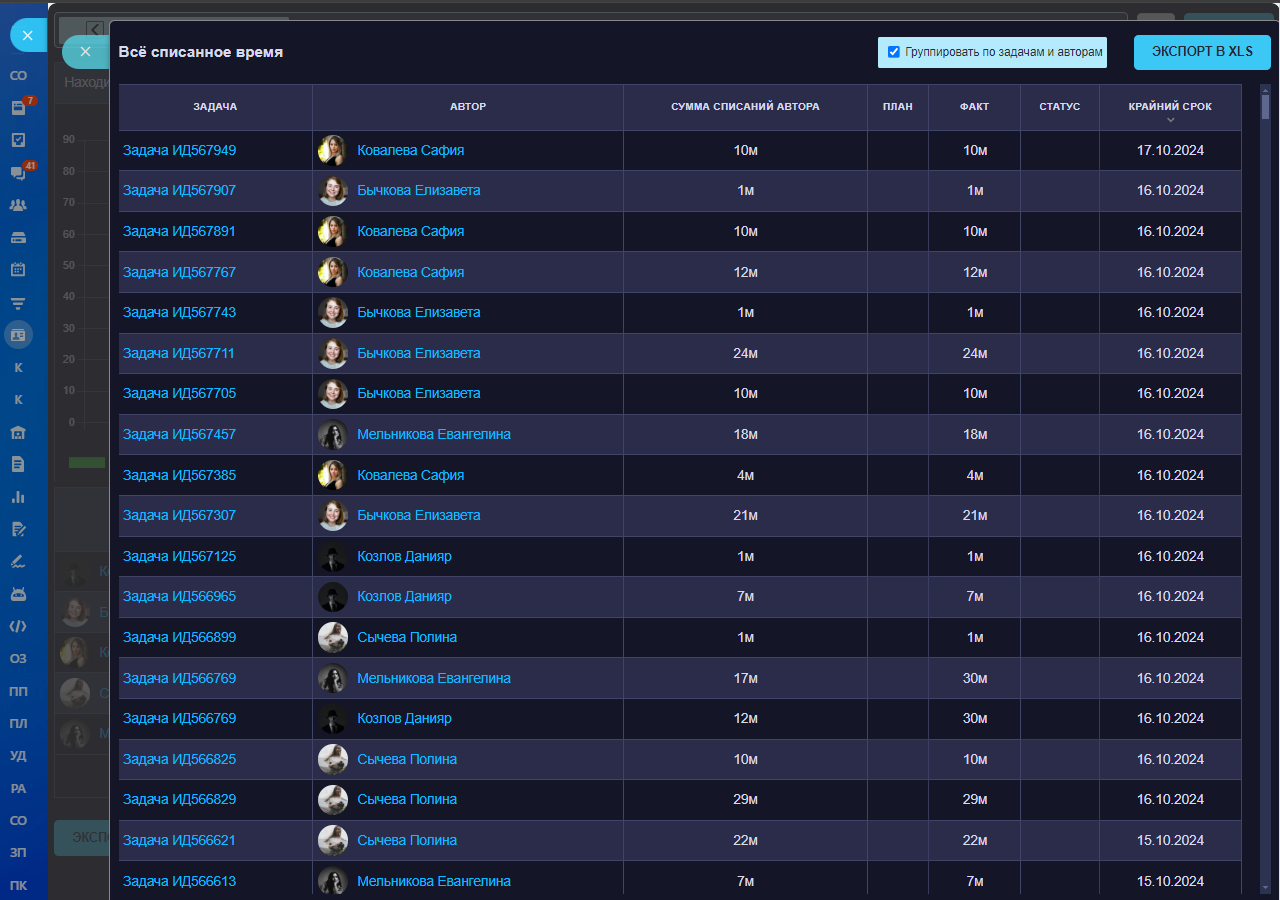Viewport: 1280px width, 900px height.
Task: Open chat messages icon with badge 41
Action: [18, 173]
